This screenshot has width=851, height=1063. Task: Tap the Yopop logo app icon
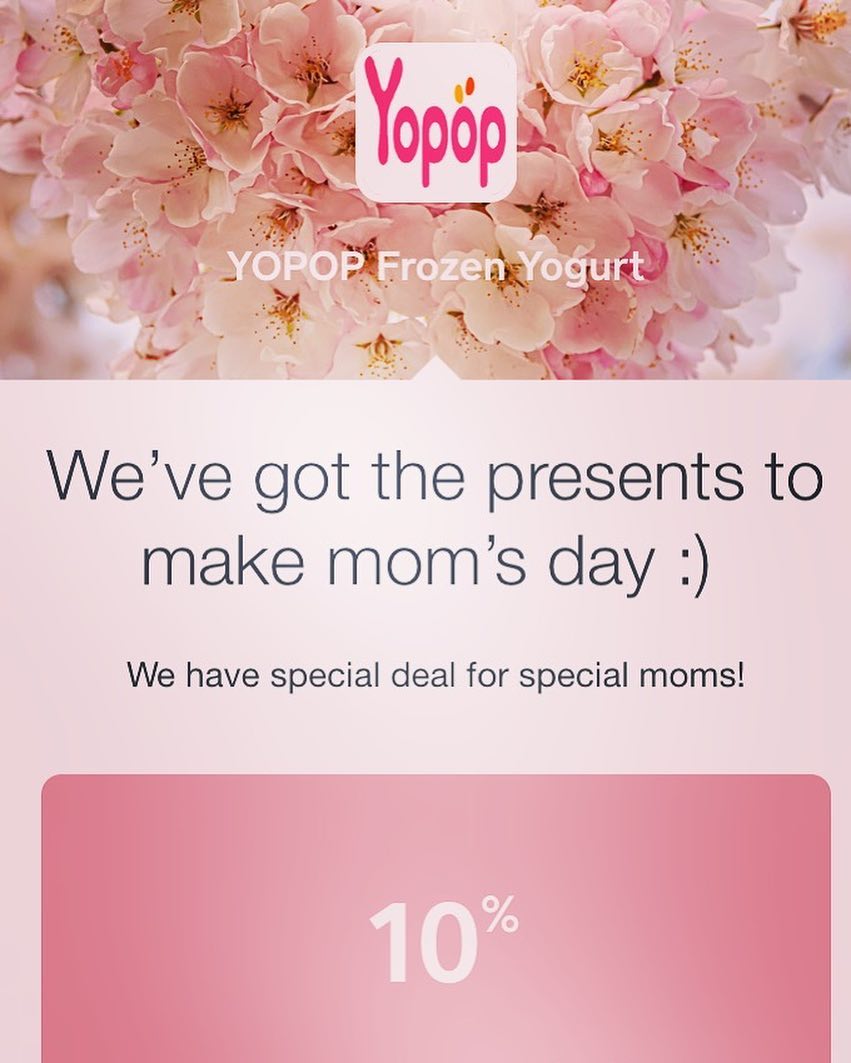click(x=435, y=123)
